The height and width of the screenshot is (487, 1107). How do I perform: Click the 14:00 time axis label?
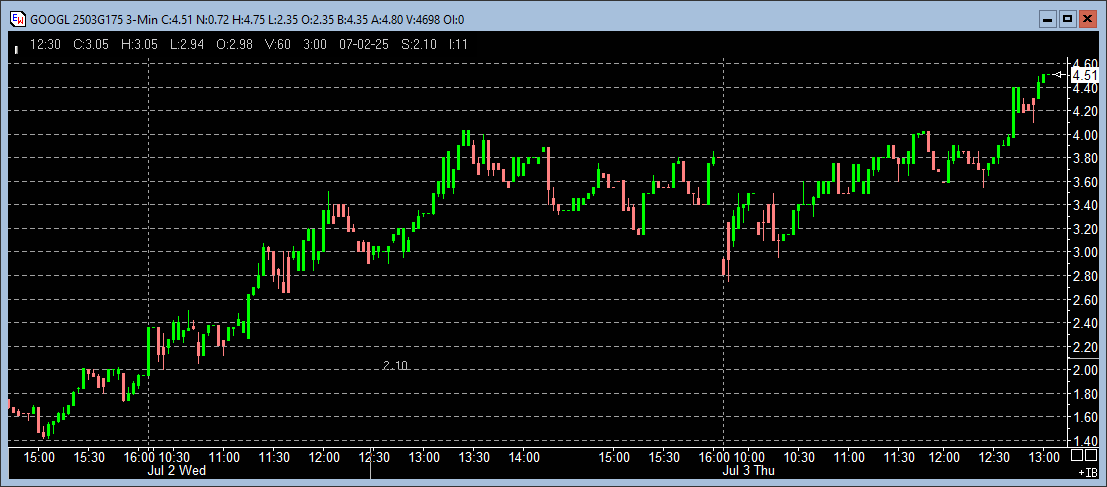[525, 457]
